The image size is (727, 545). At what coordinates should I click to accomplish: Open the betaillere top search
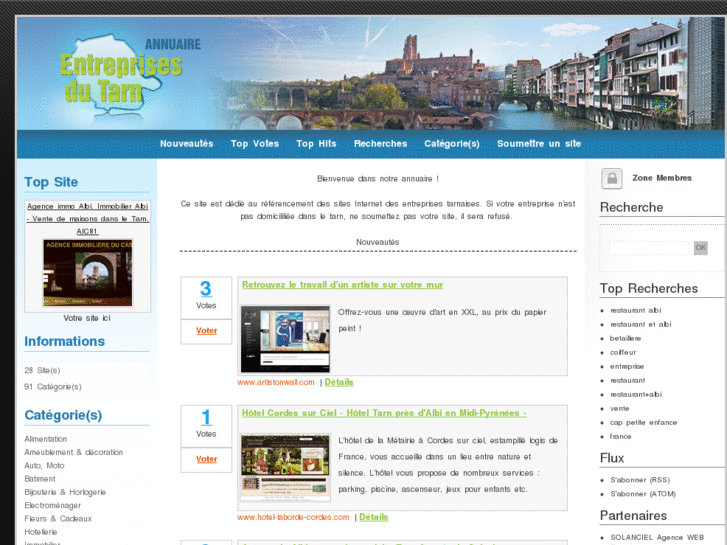pyautogui.click(x=625, y=338)
